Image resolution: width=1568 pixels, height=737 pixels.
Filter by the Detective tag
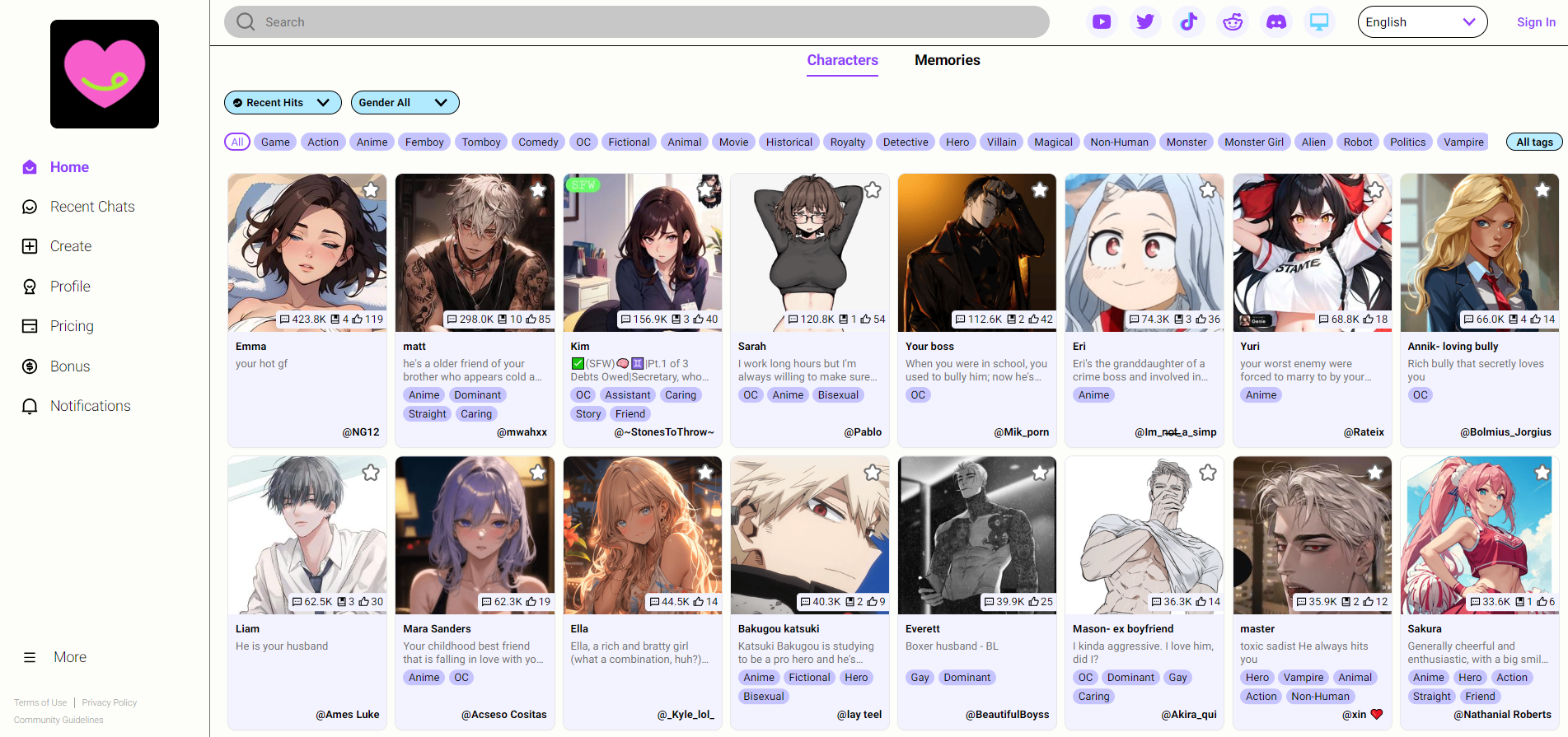coord(906,142)
